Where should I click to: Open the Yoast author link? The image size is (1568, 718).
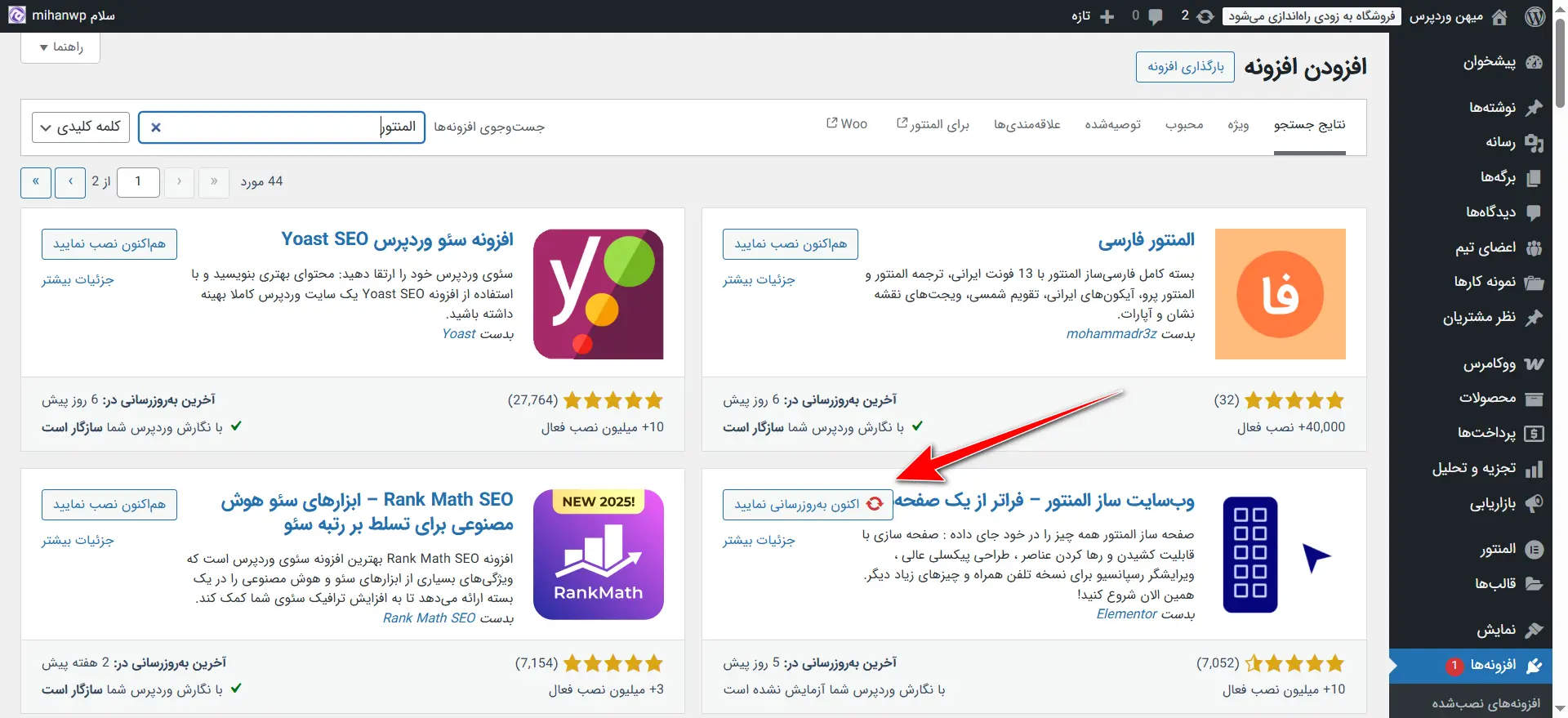[459, 334]
